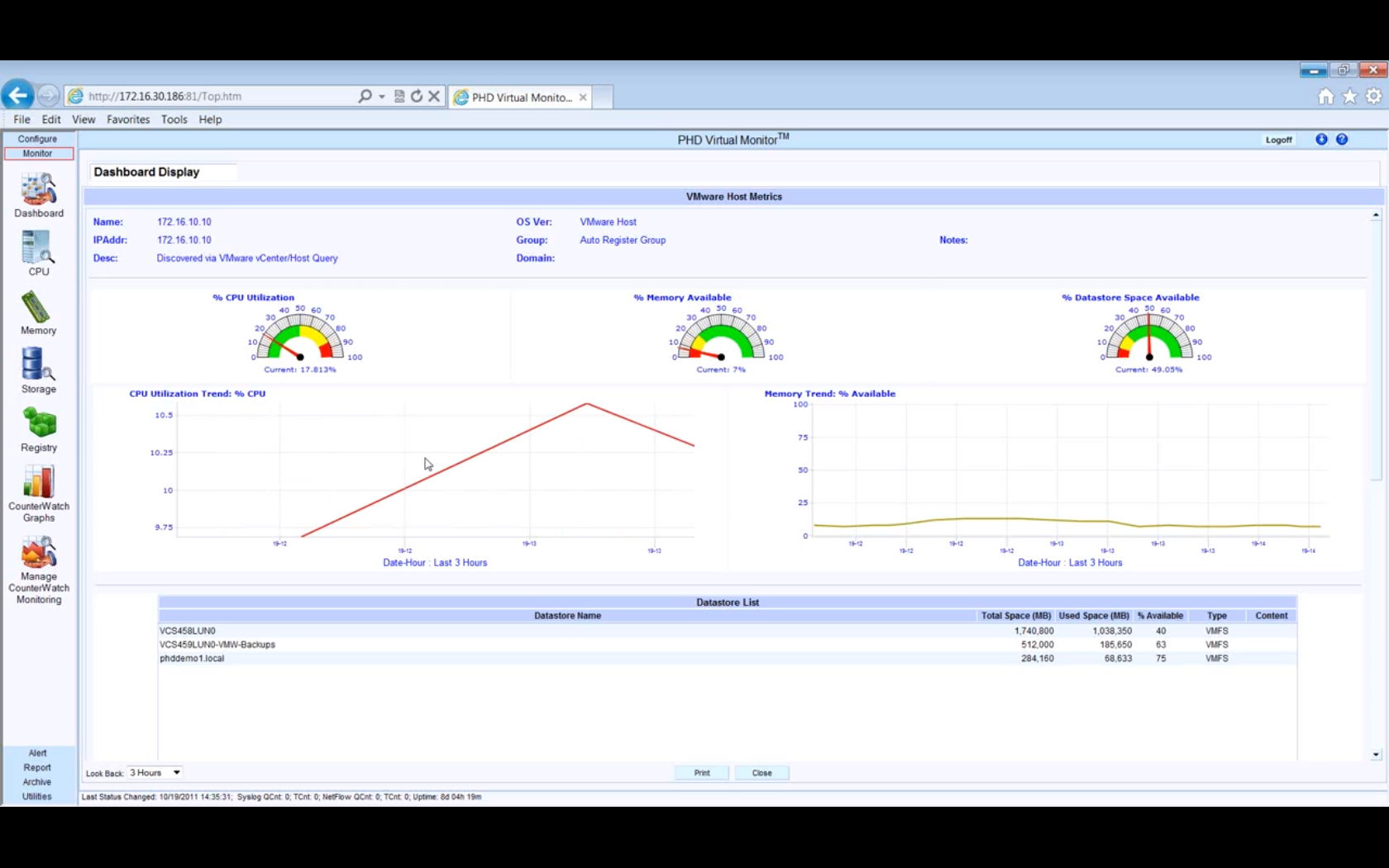Open the Utilities section link
Viewport: 1389px width, 868px height.
click(x=38, y=797)
